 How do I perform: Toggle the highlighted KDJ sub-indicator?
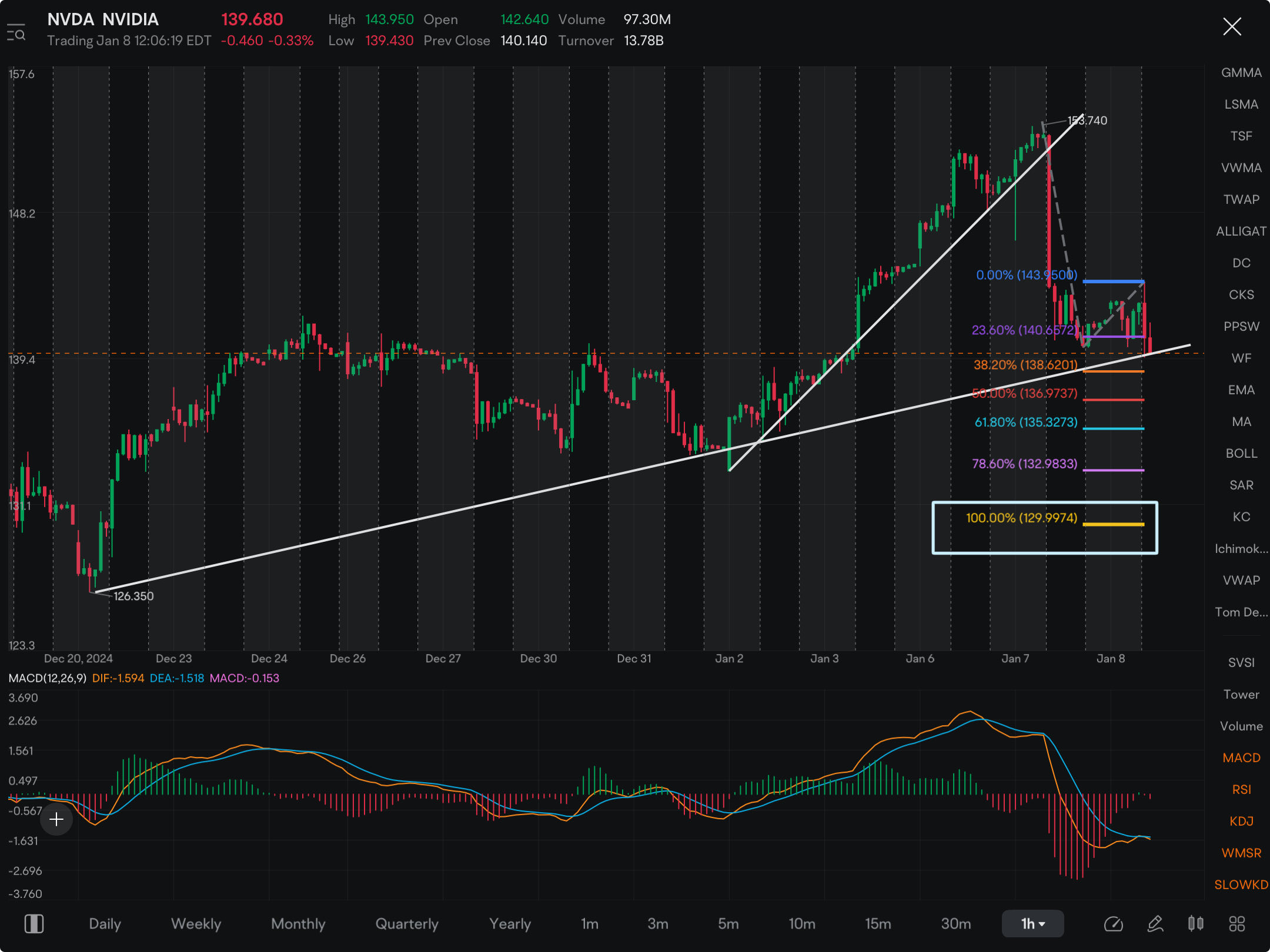(1241, 822)
